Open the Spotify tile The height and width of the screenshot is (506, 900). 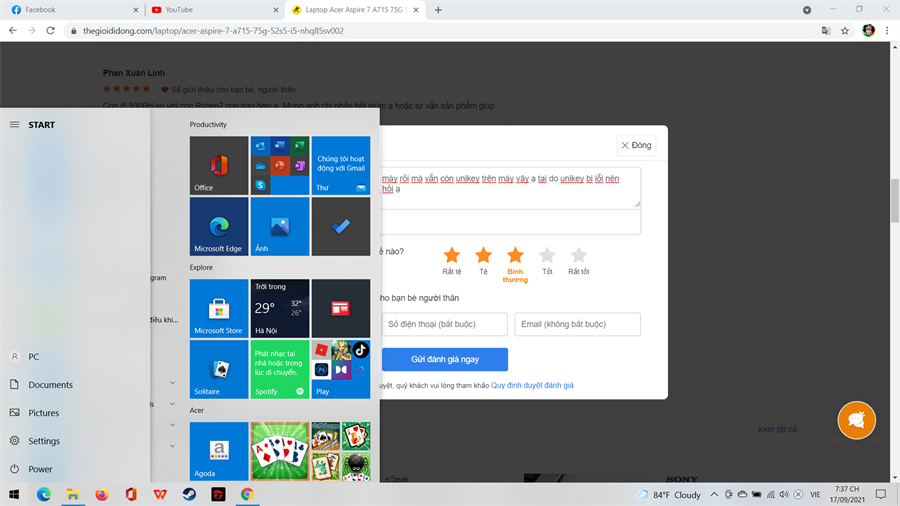(x=280, y=369)
